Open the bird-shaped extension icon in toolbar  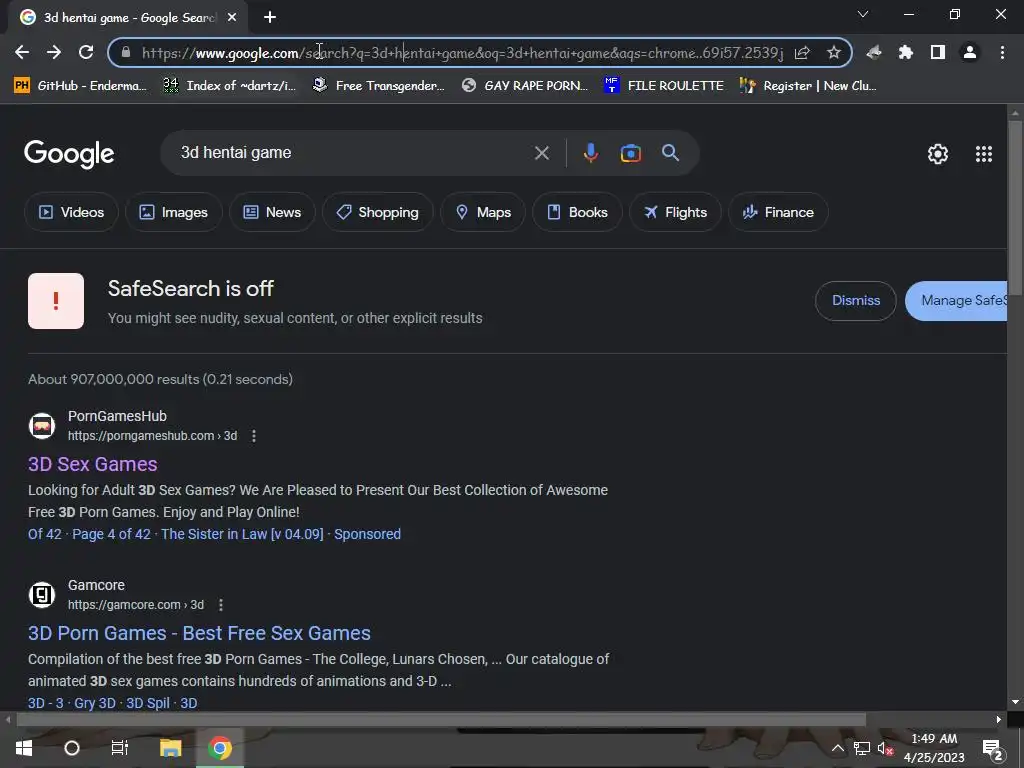click(x=874, y=52)
